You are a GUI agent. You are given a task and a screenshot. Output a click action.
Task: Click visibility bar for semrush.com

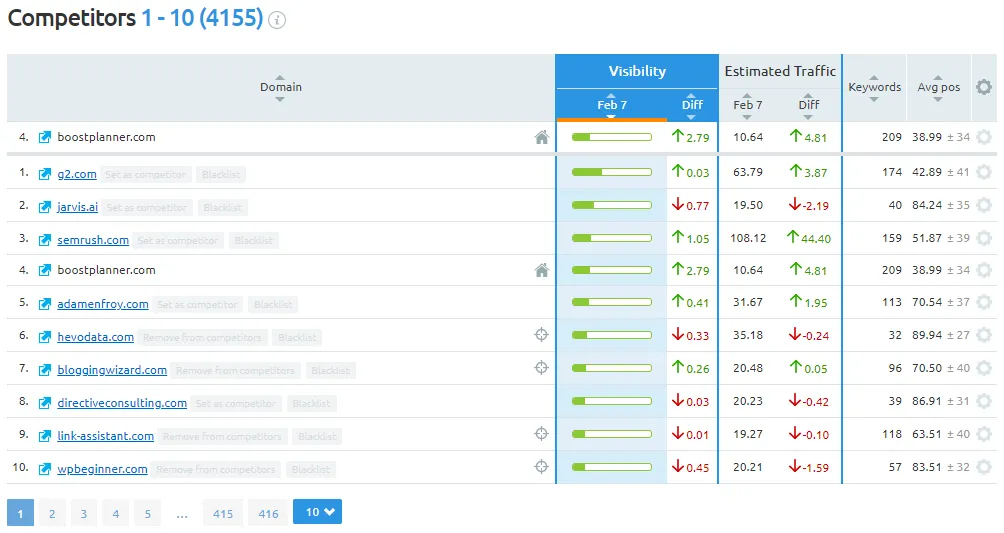click(611, 238)
